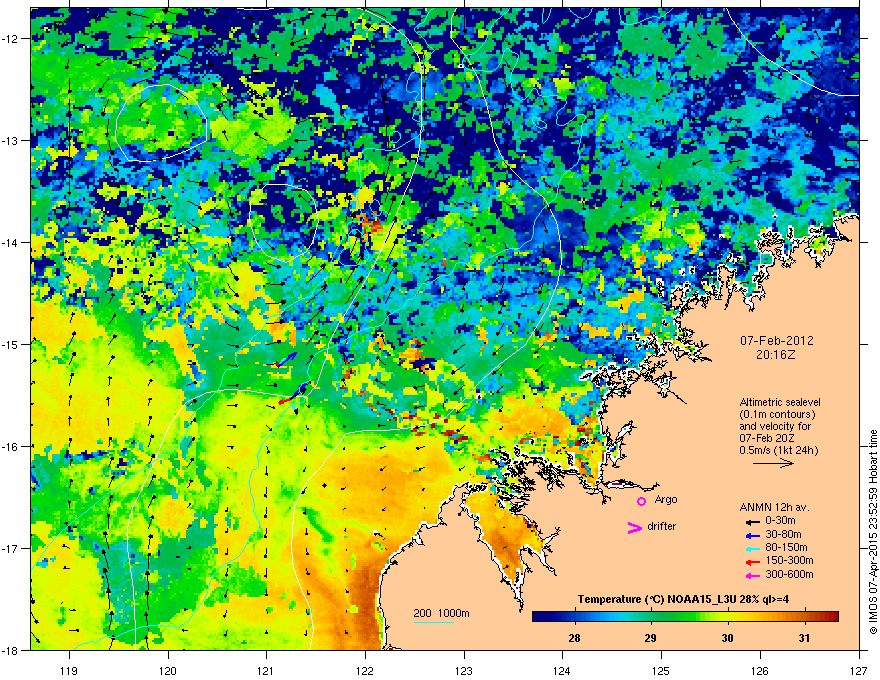This screenshot has width=880, height=680.
Task: Click the 'ANMN 12h av.' heading
Action: click(x=774, y=507)
